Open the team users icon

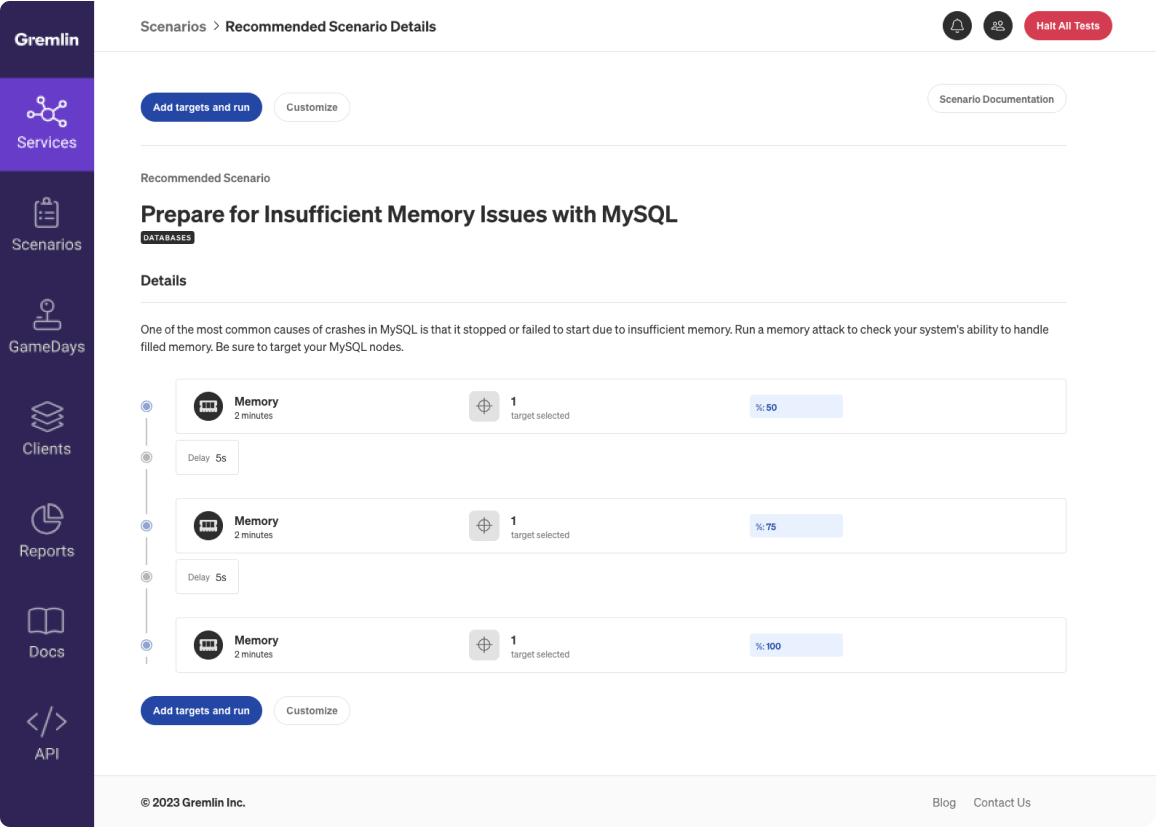998,26
